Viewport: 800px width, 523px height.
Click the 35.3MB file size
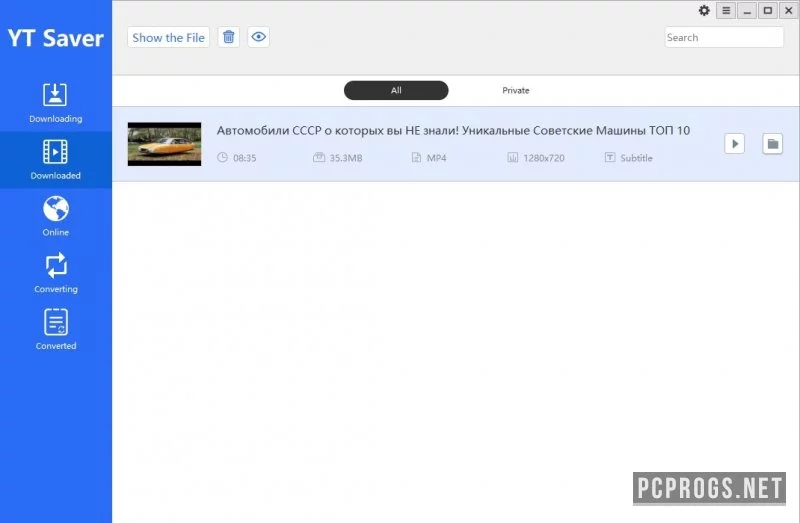pos(345,158)
